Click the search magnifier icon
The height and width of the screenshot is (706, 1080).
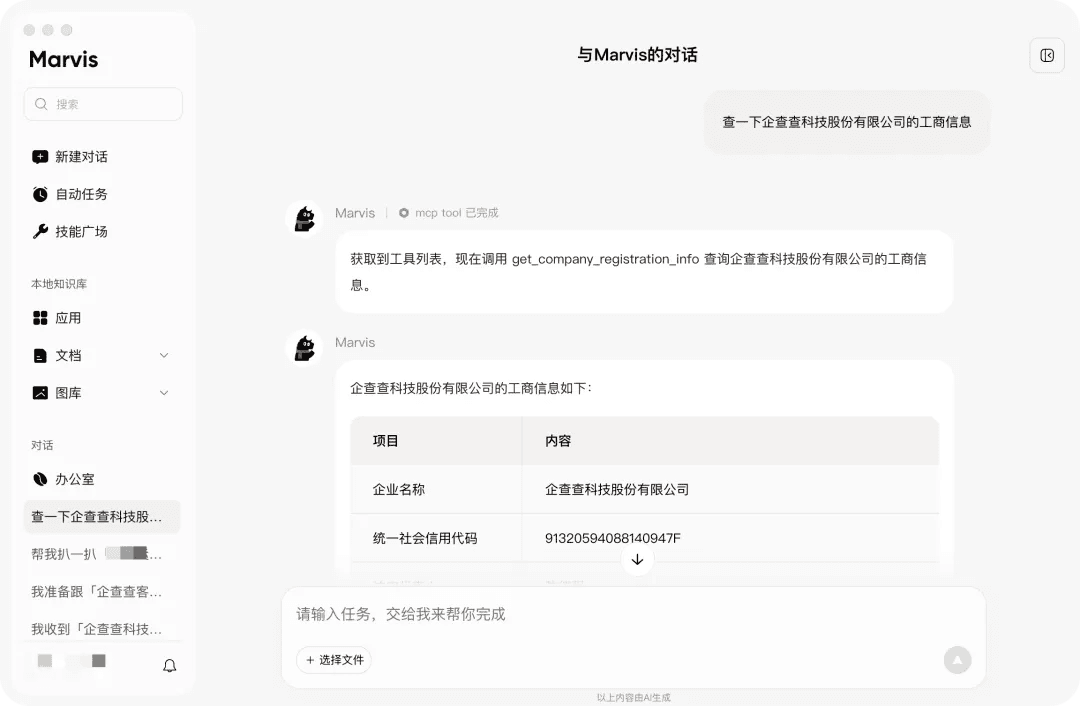tap(41, 104)
